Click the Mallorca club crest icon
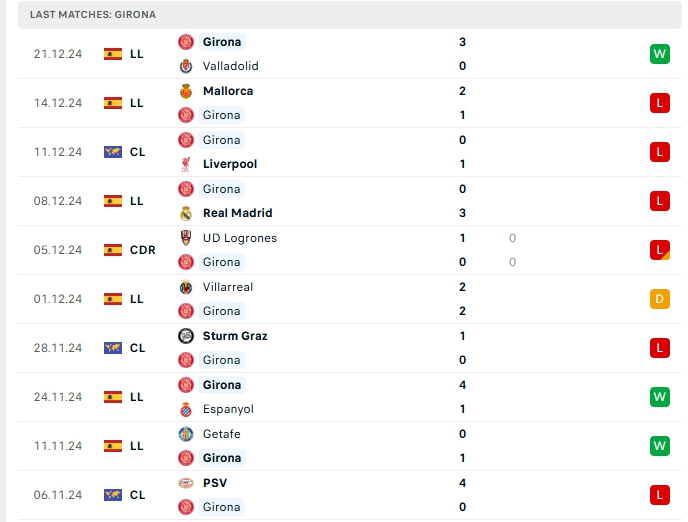 pyautogui.click(x=185, y=91)
